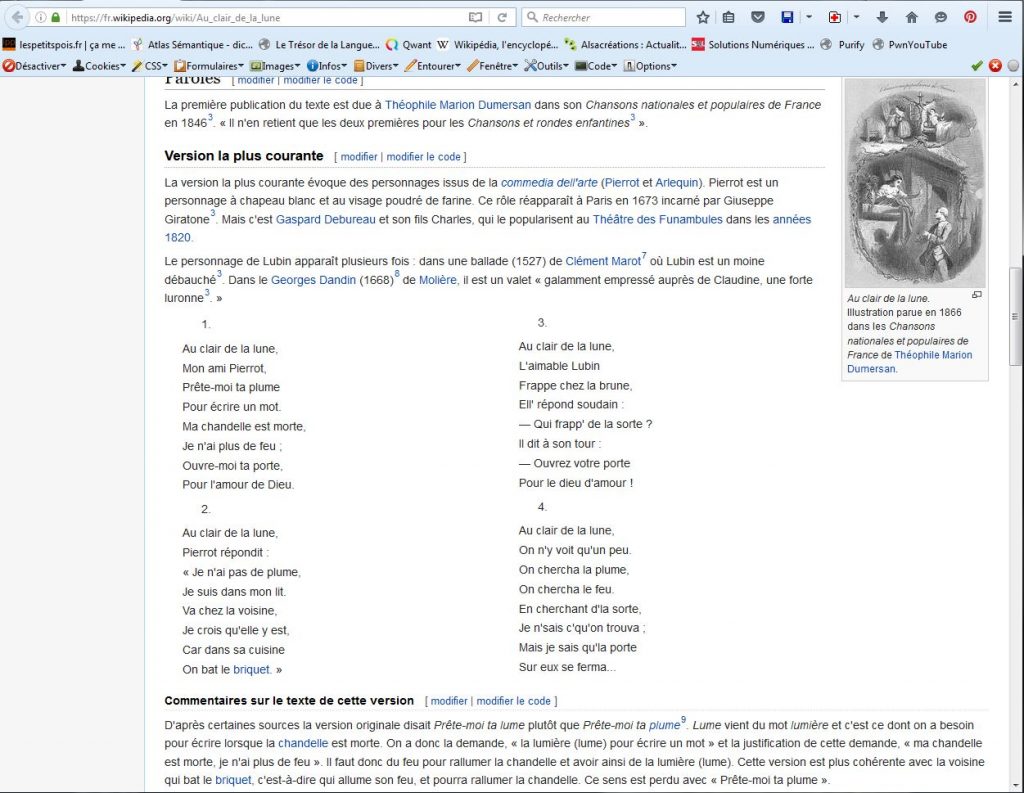This screenshot has height=793, width=1024.
Task: Open the Images dropdown menu
Action: click(275, 66)
